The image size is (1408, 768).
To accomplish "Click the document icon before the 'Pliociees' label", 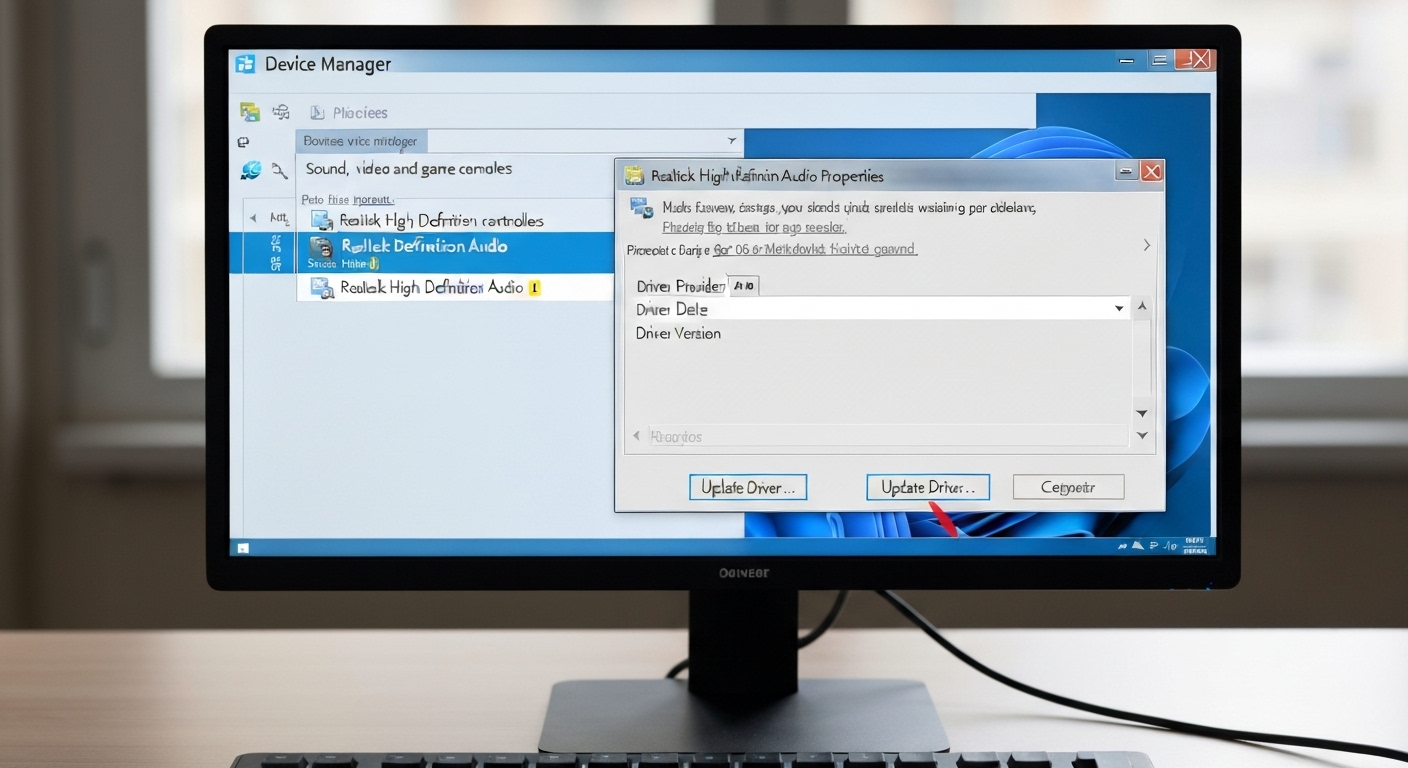I will [317, 113].
